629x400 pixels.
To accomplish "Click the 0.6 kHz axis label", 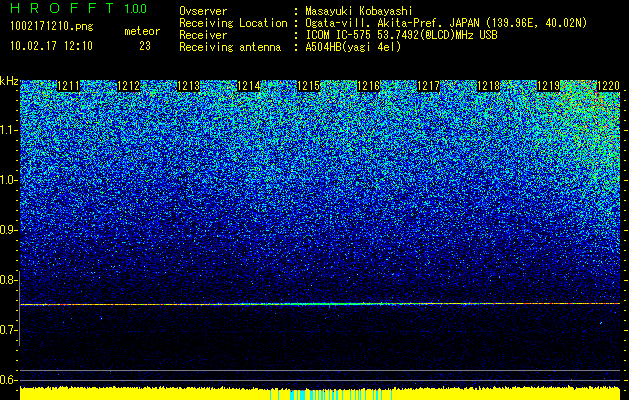I will tap(8, 380).
